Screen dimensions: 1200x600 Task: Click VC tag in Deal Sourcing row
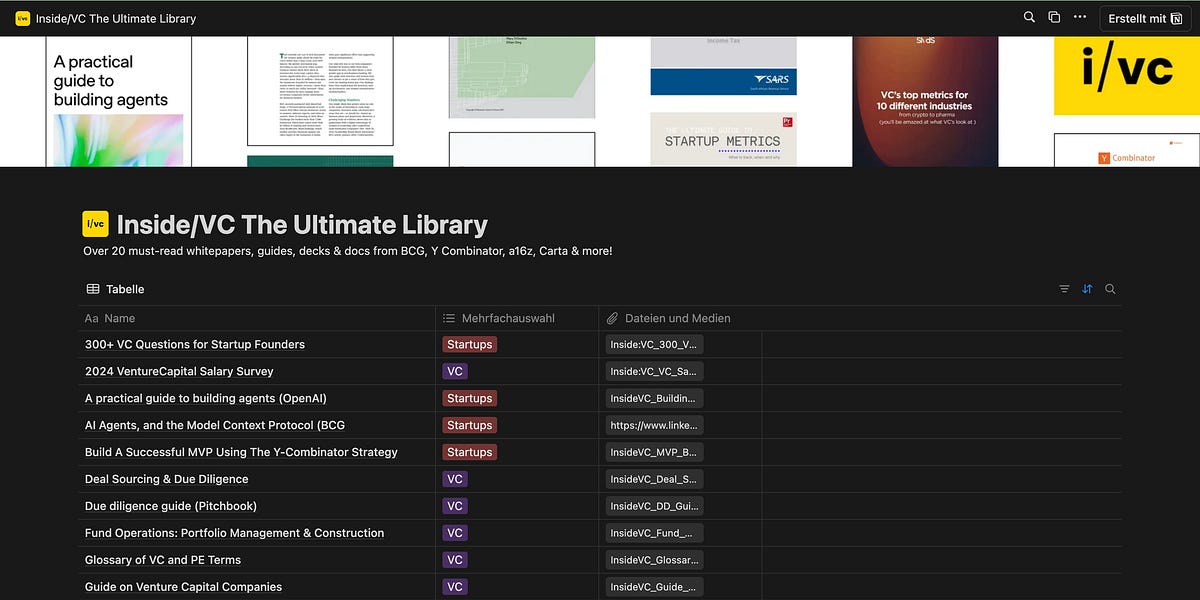tap(455, 479)
